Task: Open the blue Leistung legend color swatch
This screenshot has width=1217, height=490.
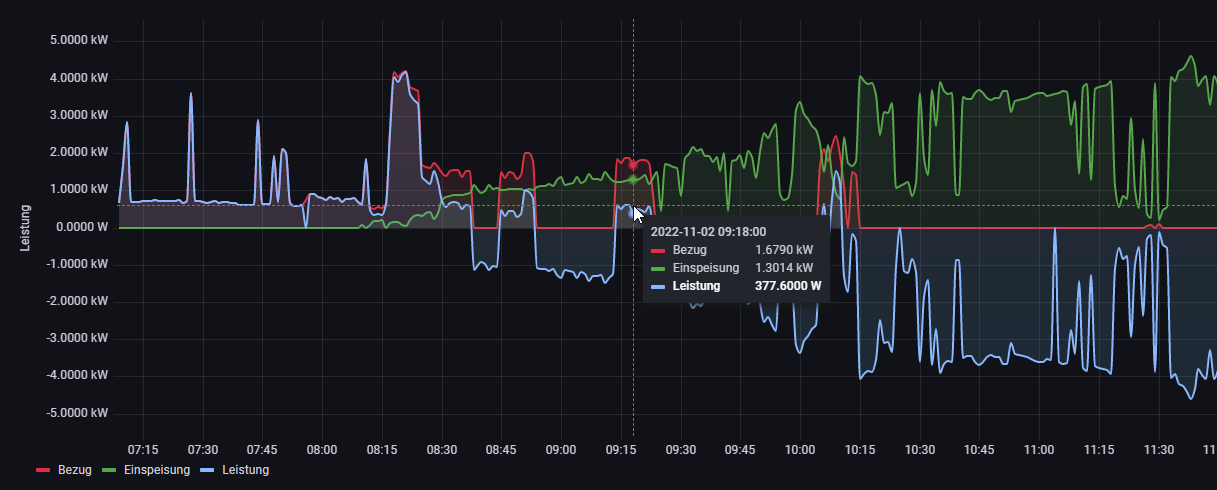Action: click(208, 470)
